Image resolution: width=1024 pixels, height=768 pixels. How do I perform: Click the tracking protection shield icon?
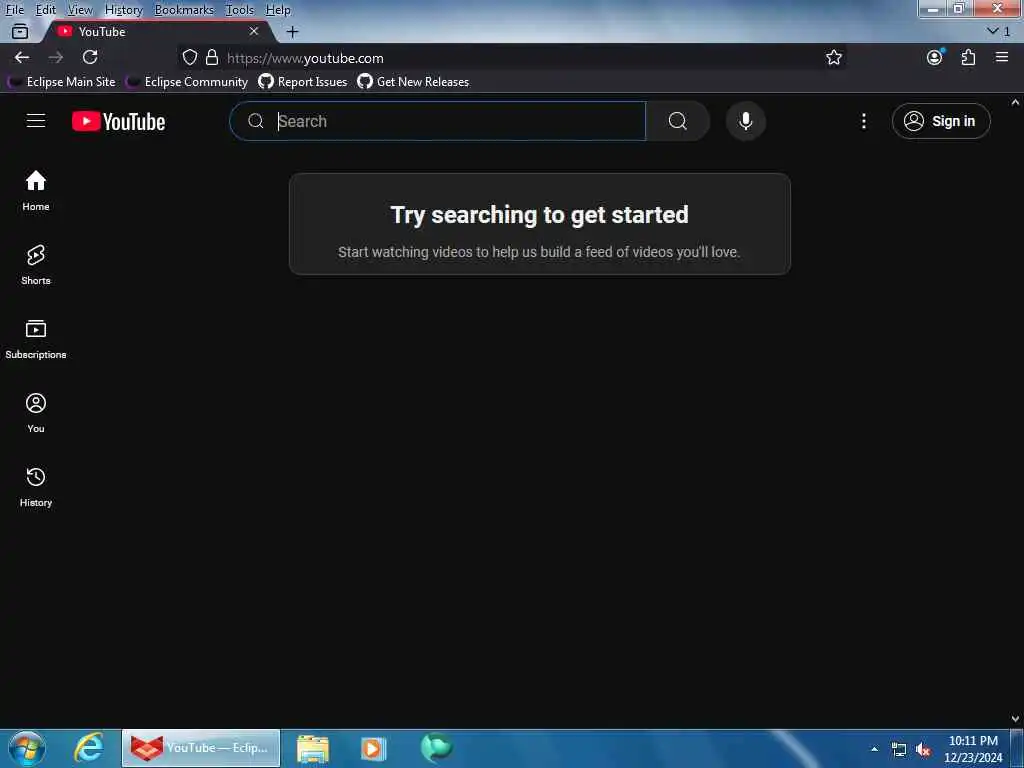coord(189,57)
